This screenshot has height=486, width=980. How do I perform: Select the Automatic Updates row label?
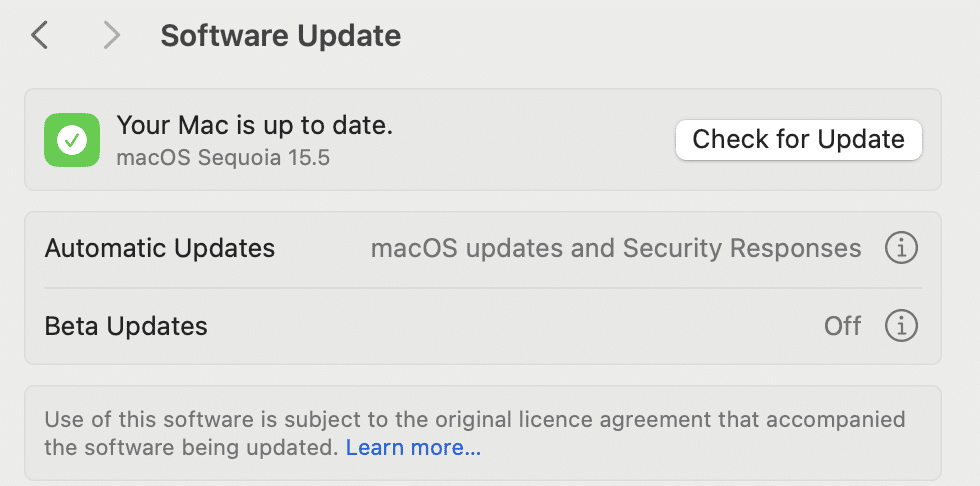click(159, 248)
